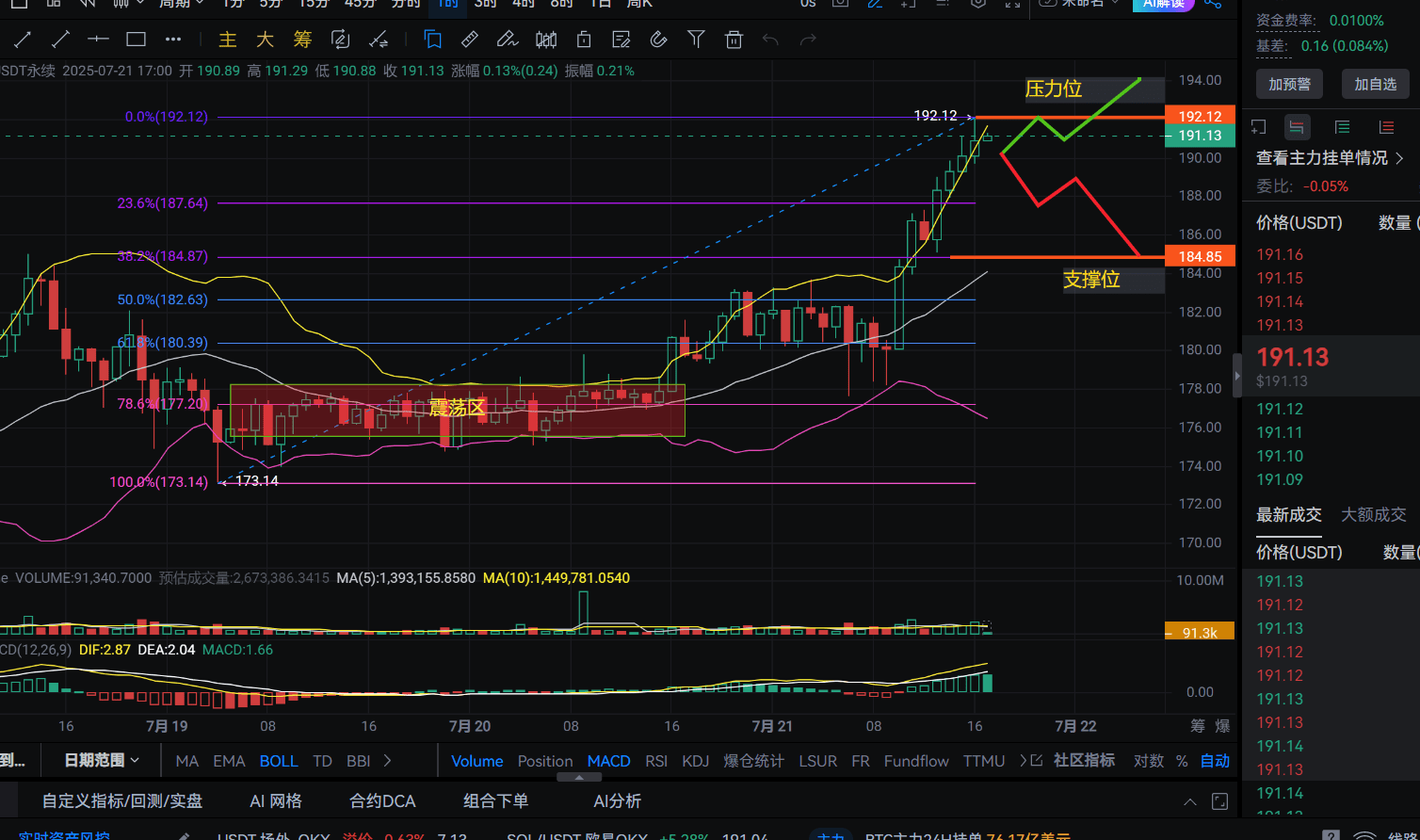Click the 192.12 orange price axis label
This screenshot has width=1420, height=840.
1200,117
